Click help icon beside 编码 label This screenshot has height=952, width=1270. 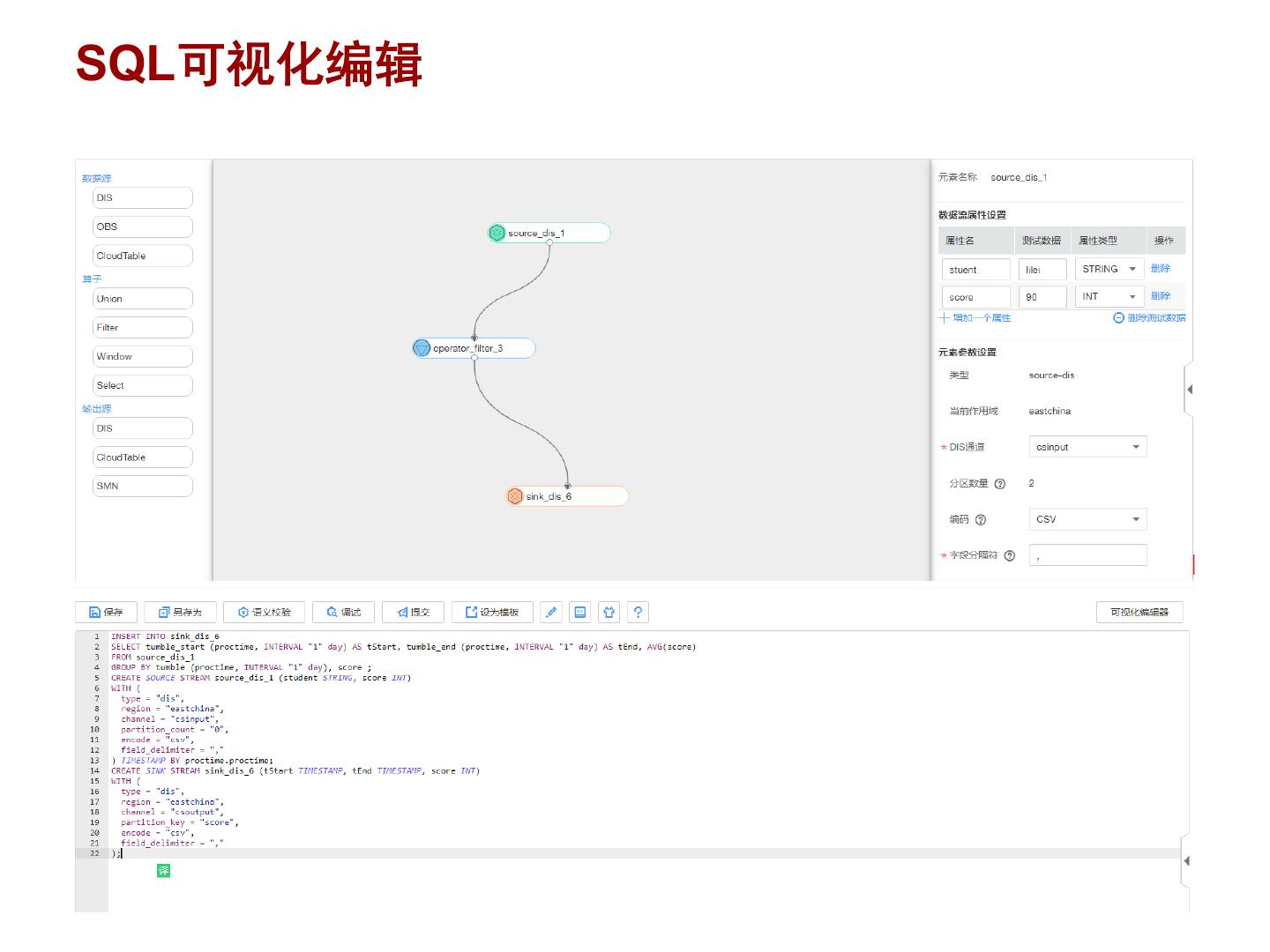[981, 520]
